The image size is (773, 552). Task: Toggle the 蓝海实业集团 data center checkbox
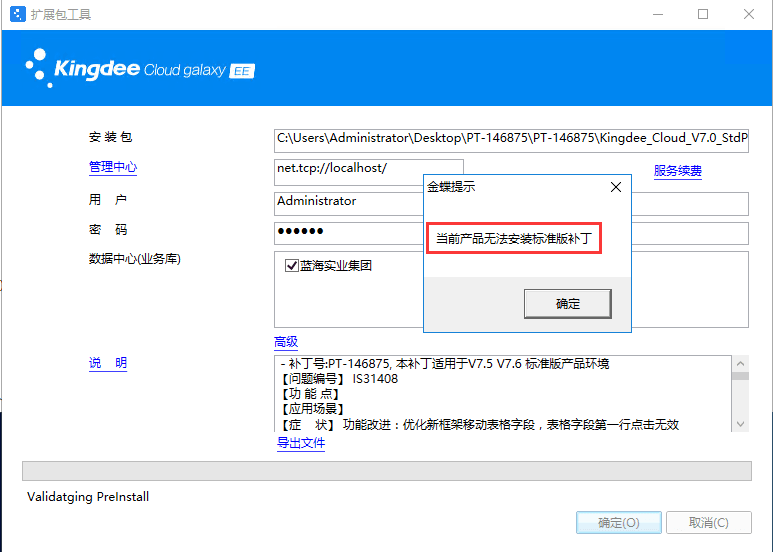[292, 266]
